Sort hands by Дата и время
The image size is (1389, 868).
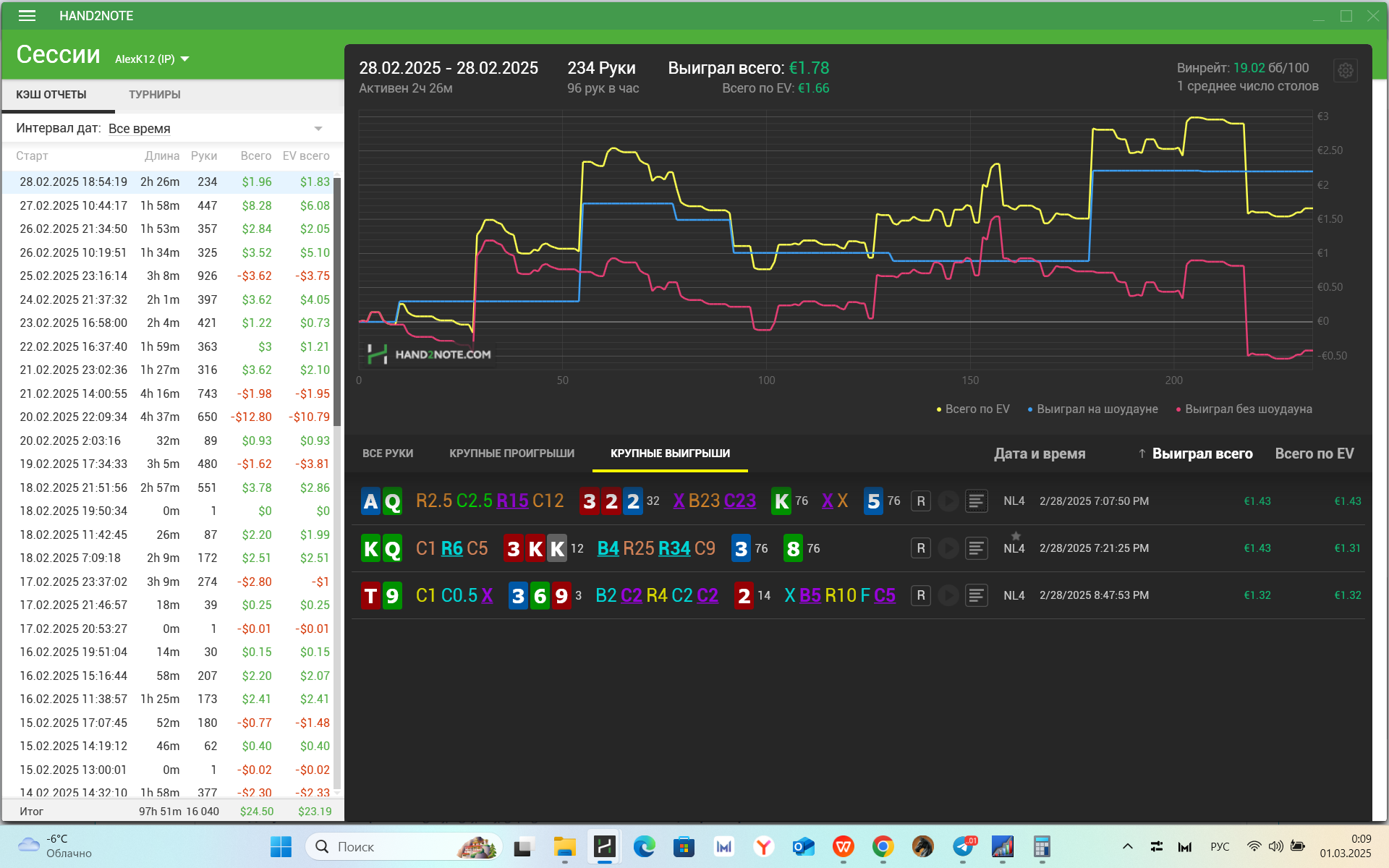click(1040, 454)
